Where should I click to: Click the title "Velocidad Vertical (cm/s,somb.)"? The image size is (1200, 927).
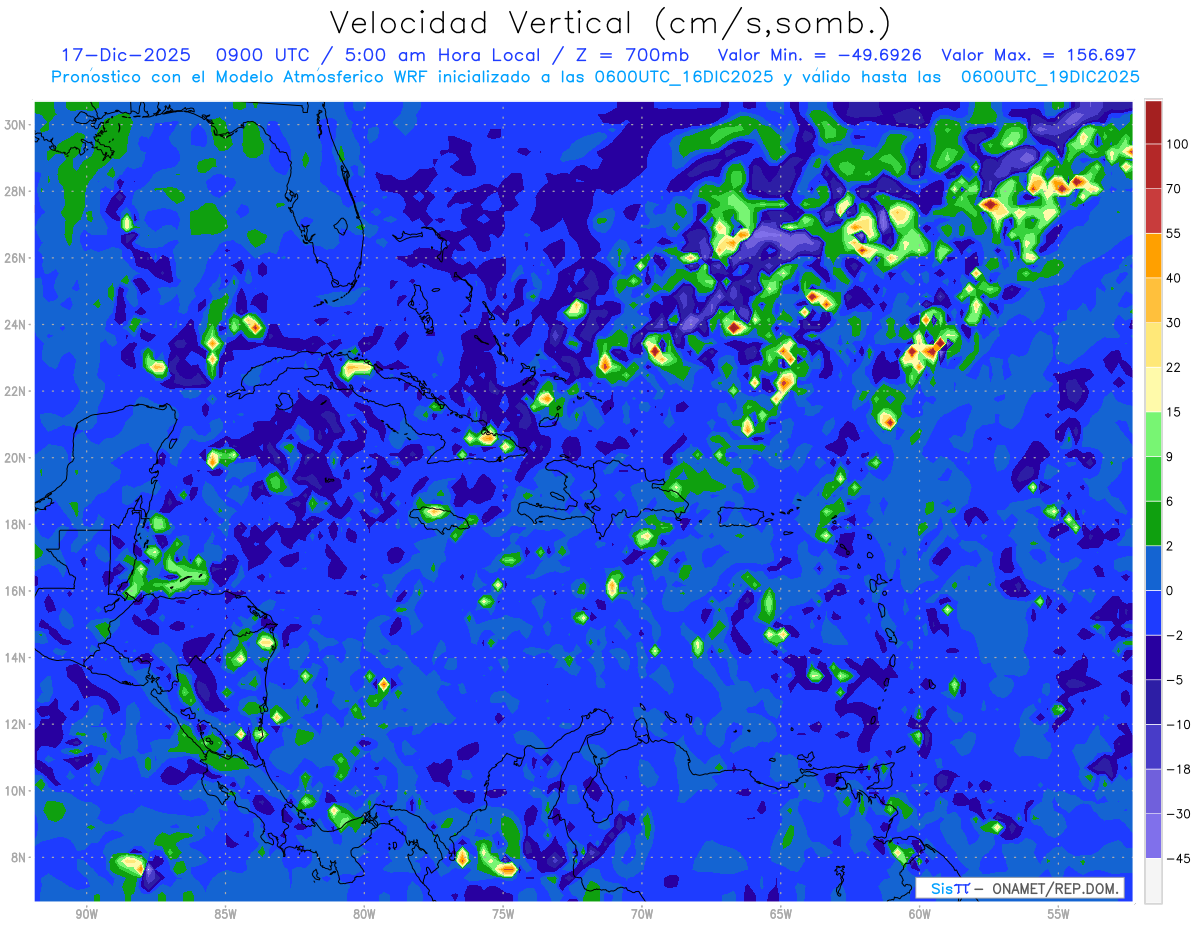(610, 24)
